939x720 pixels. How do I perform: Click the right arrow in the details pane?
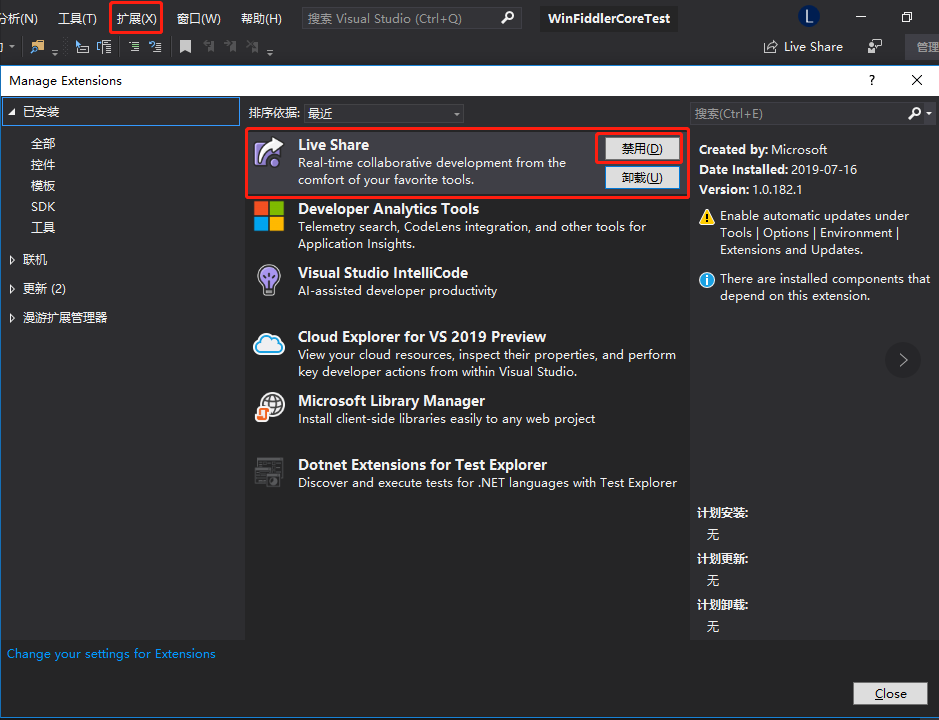click(x=902, y=360)
